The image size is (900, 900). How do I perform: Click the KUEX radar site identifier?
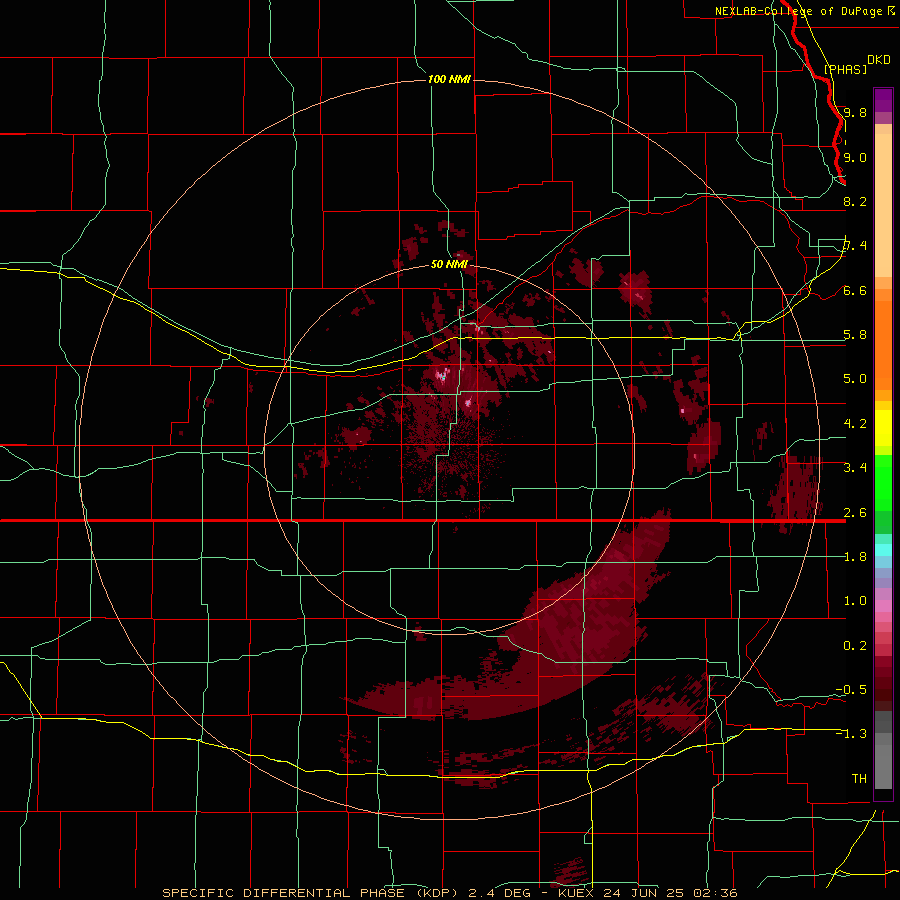click(x=575, y=893)
